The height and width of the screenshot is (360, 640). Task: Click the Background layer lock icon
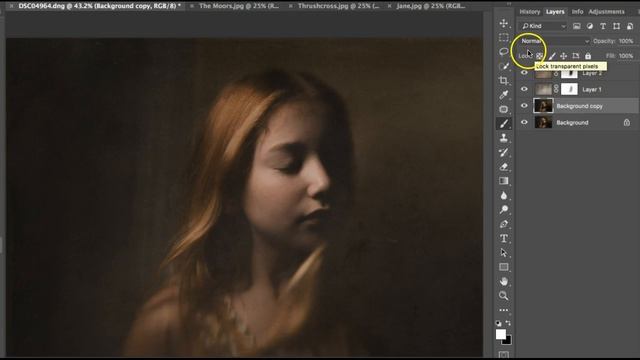point(627,122)
